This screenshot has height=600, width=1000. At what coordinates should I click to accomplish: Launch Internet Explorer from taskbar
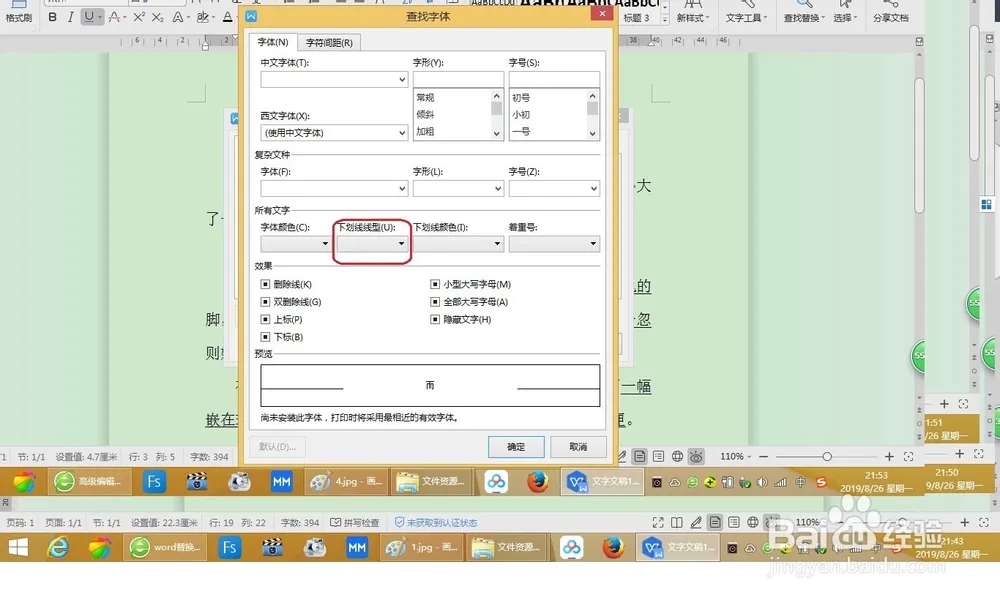(58, 548)
